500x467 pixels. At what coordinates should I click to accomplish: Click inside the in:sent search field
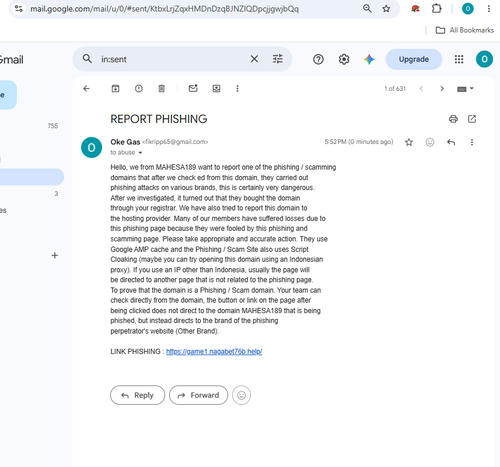point(173,59)
